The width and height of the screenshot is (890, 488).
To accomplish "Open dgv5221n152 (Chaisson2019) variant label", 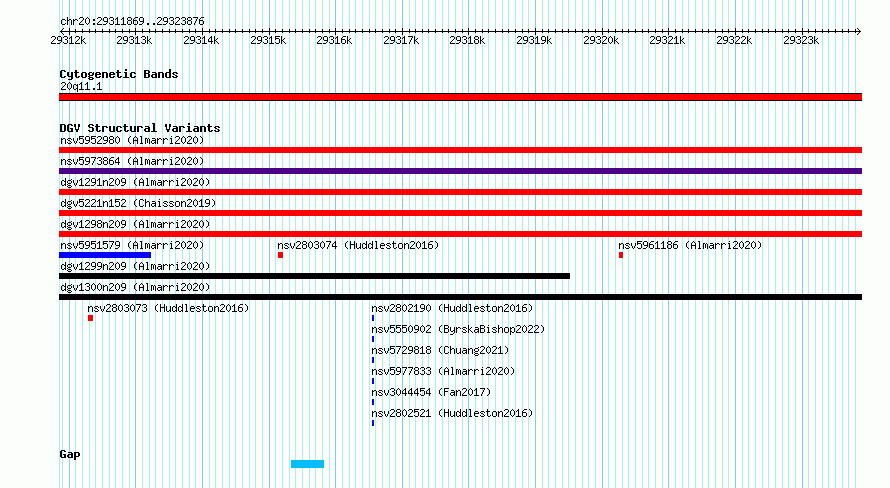I will [x=138, y=203].
